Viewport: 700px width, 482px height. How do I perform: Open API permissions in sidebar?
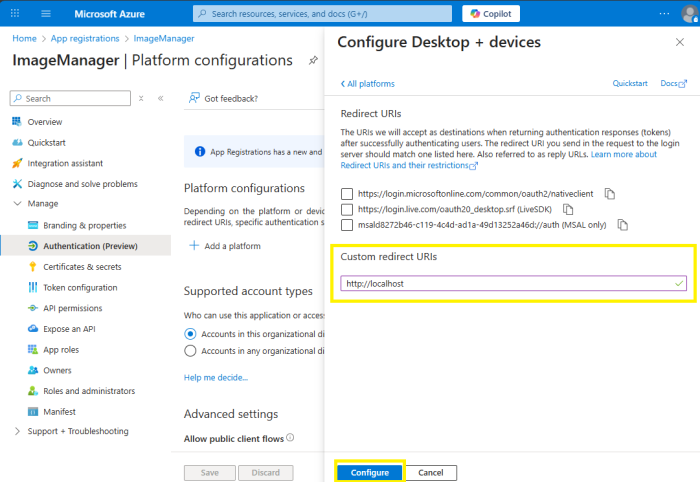(x=72, y=308)
